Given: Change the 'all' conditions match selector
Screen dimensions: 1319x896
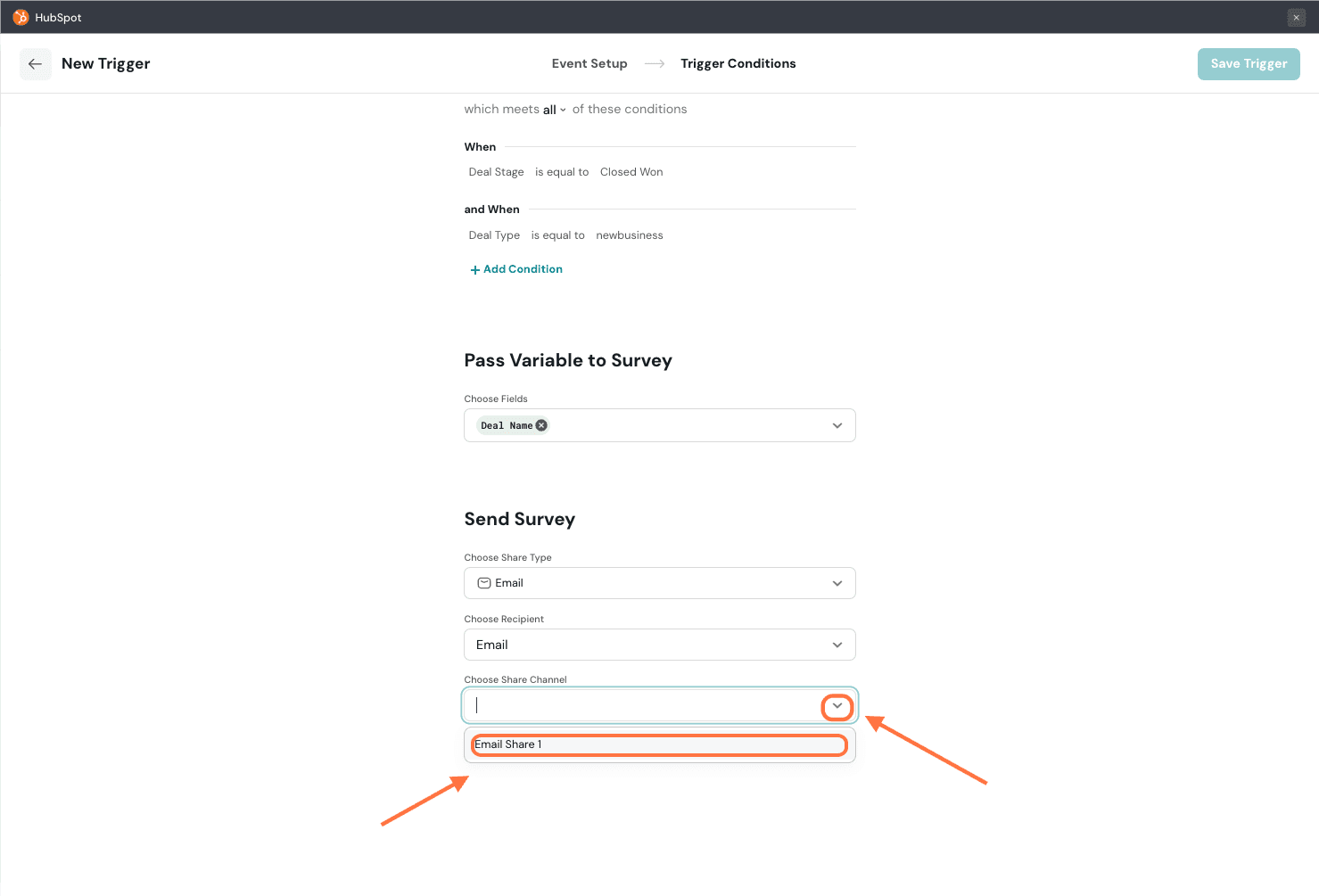Looking at the screenshot, I should point(554,110).
